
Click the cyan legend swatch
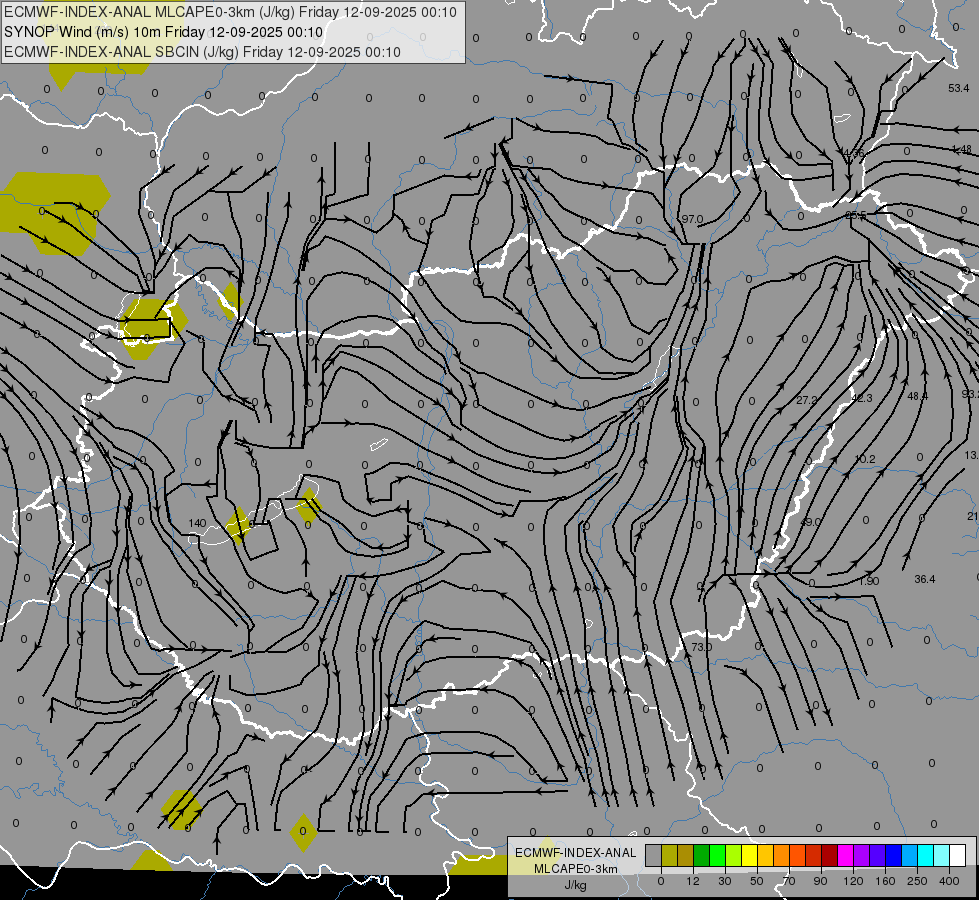(926, 855)
